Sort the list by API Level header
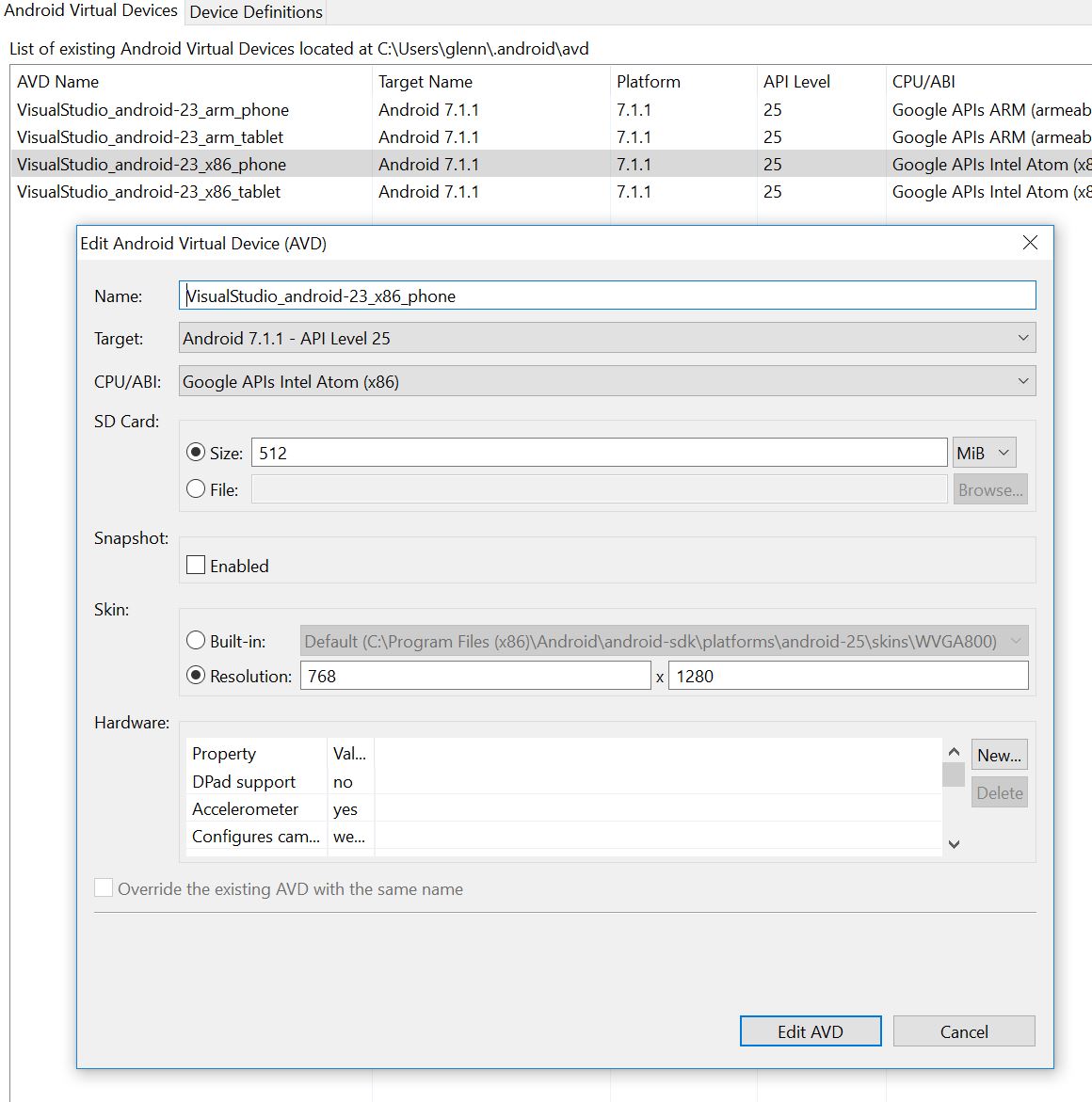This screenshot has width=1092, height=1102. [x=821, y=82]
